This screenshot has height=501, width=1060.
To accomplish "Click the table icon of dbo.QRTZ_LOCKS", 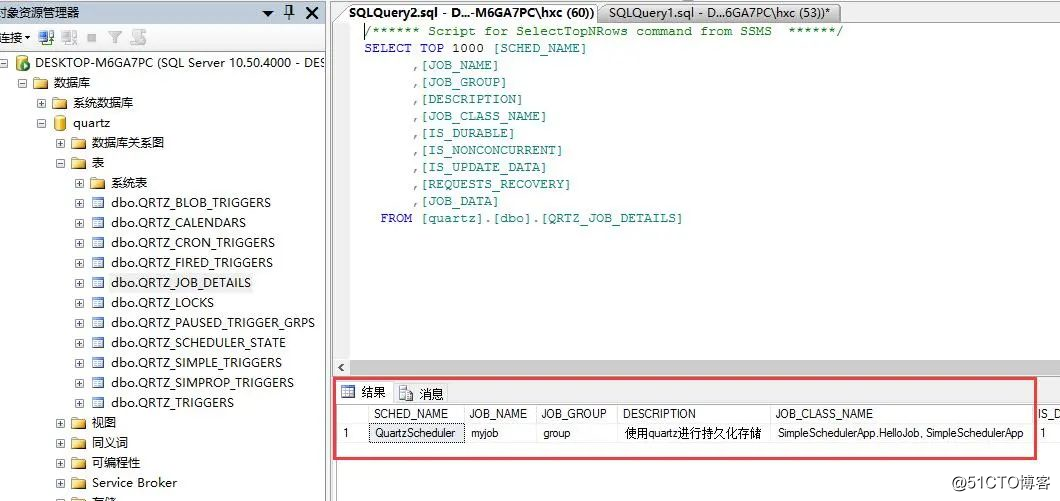I will point(98,302).
